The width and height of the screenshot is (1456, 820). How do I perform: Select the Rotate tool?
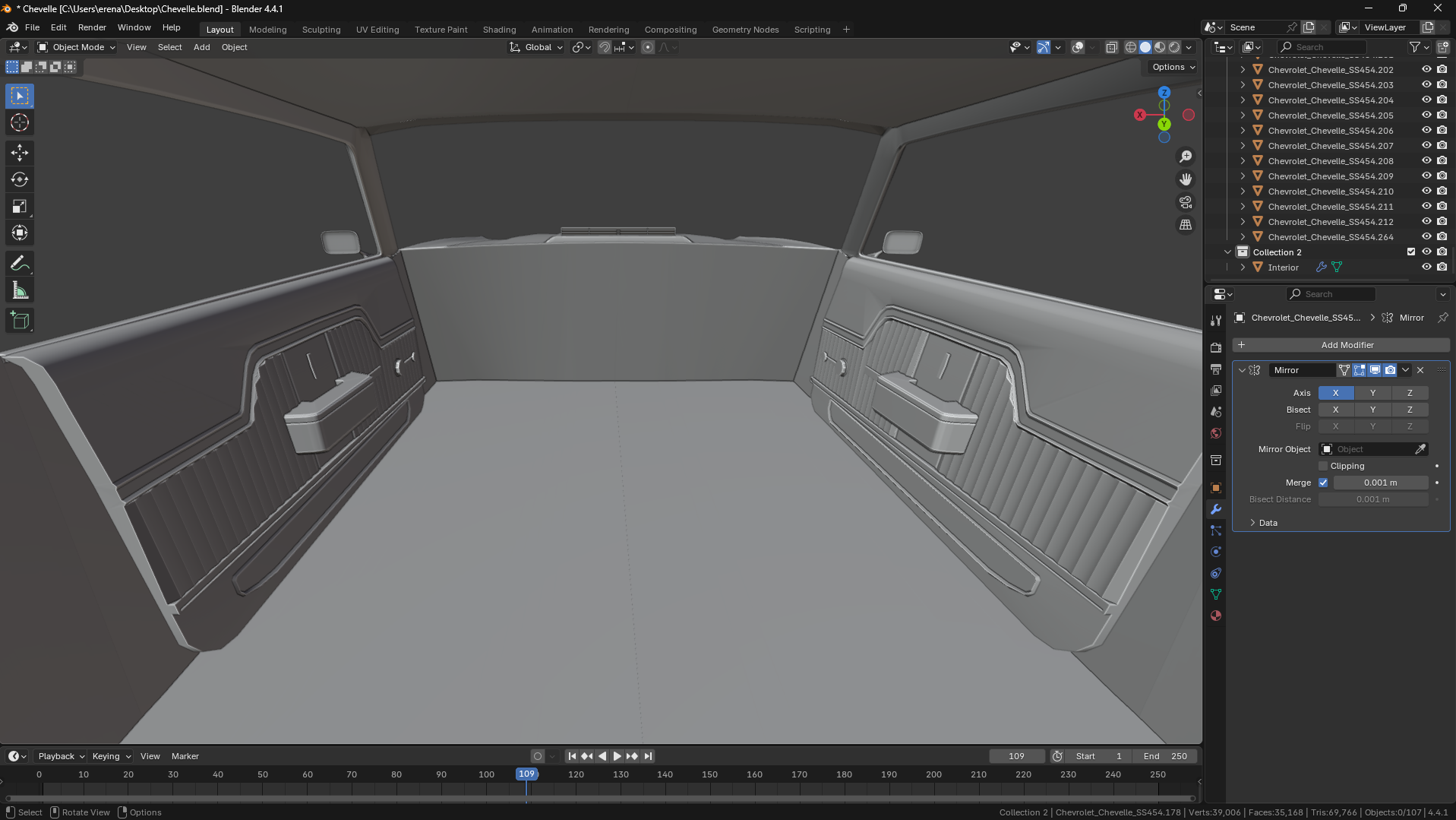tap(20, 179)
